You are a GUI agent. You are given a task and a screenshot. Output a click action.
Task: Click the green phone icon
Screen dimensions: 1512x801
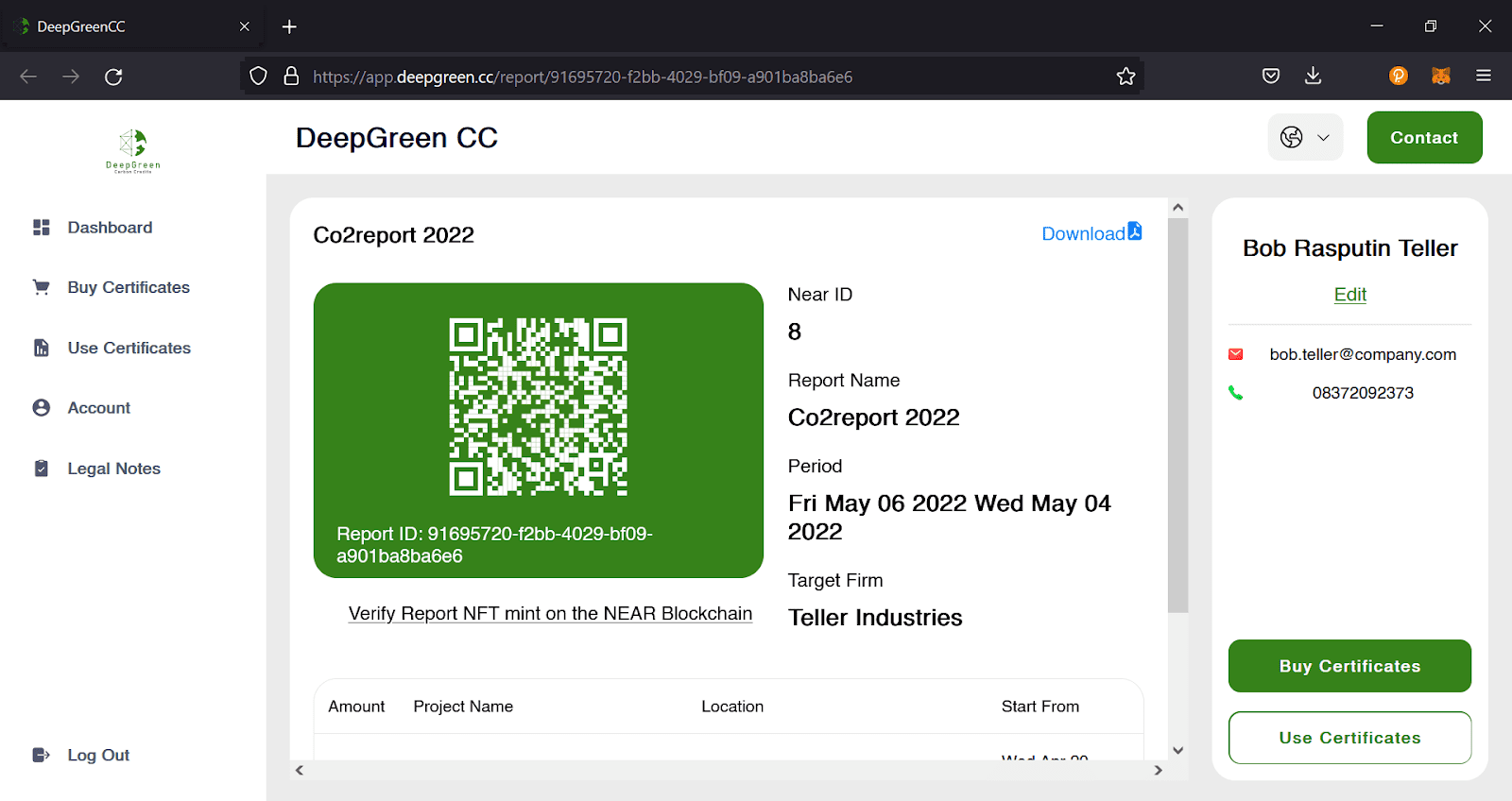(x=1236, y=393)
